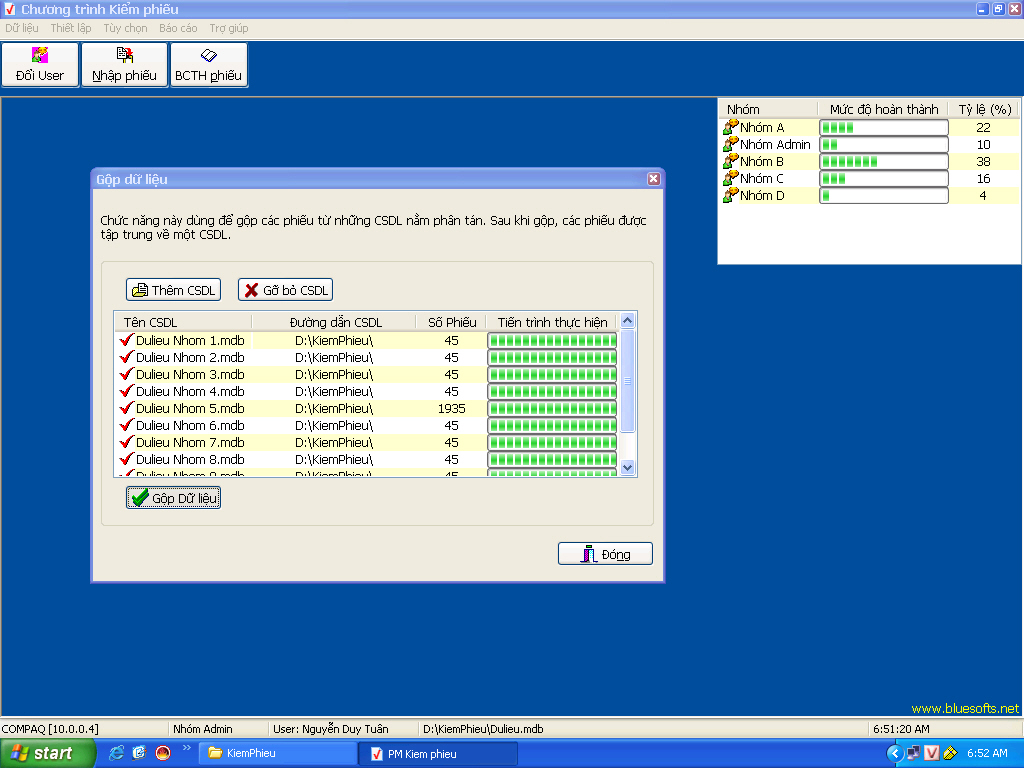The width and height of the screenshot is (1024, 768).
Task: Click the Đổi User toolbar icon
Action: pyautogui.click(x=40, y=56)
